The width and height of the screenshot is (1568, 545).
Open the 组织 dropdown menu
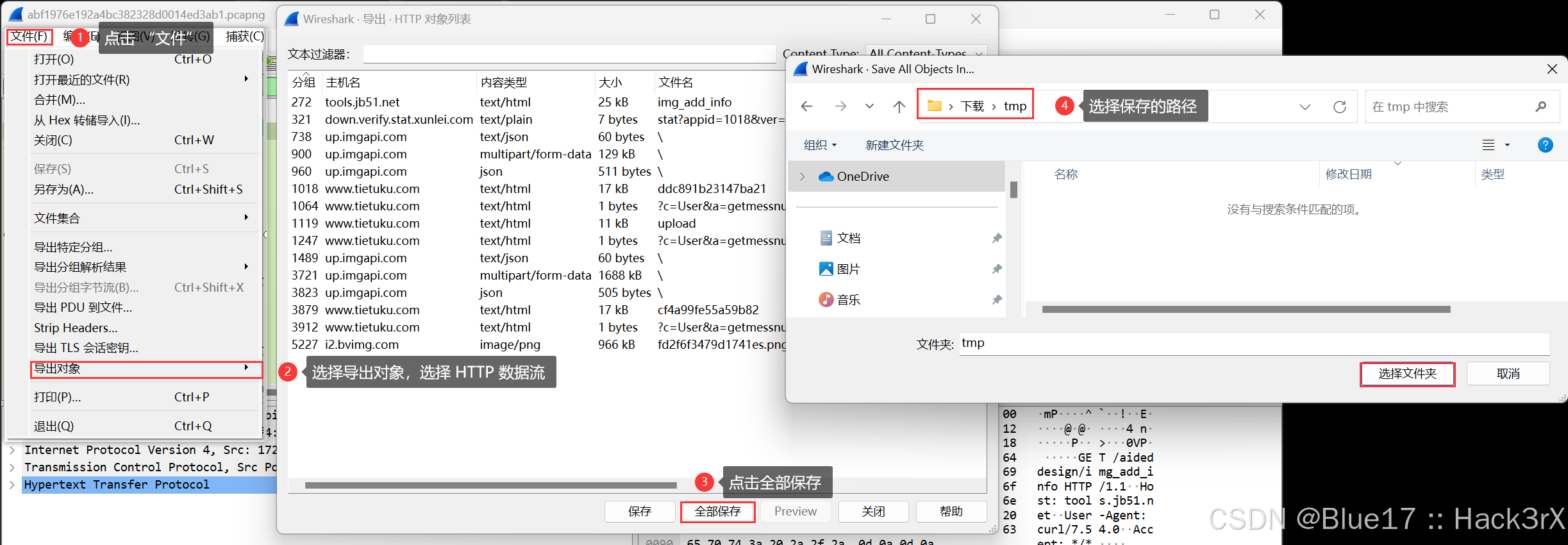820,145
